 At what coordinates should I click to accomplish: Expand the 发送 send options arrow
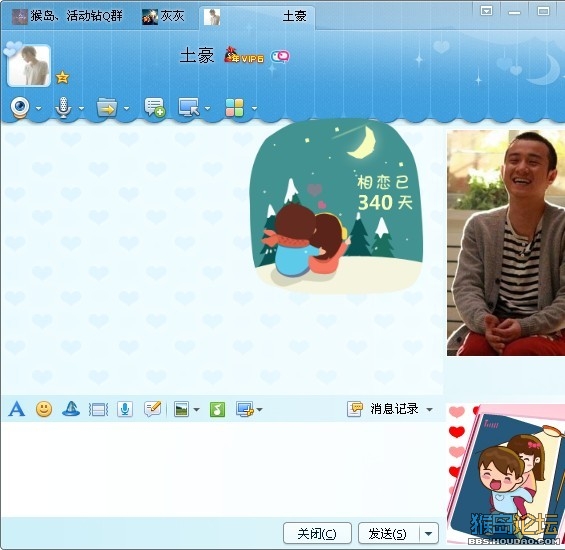(428, 533)
